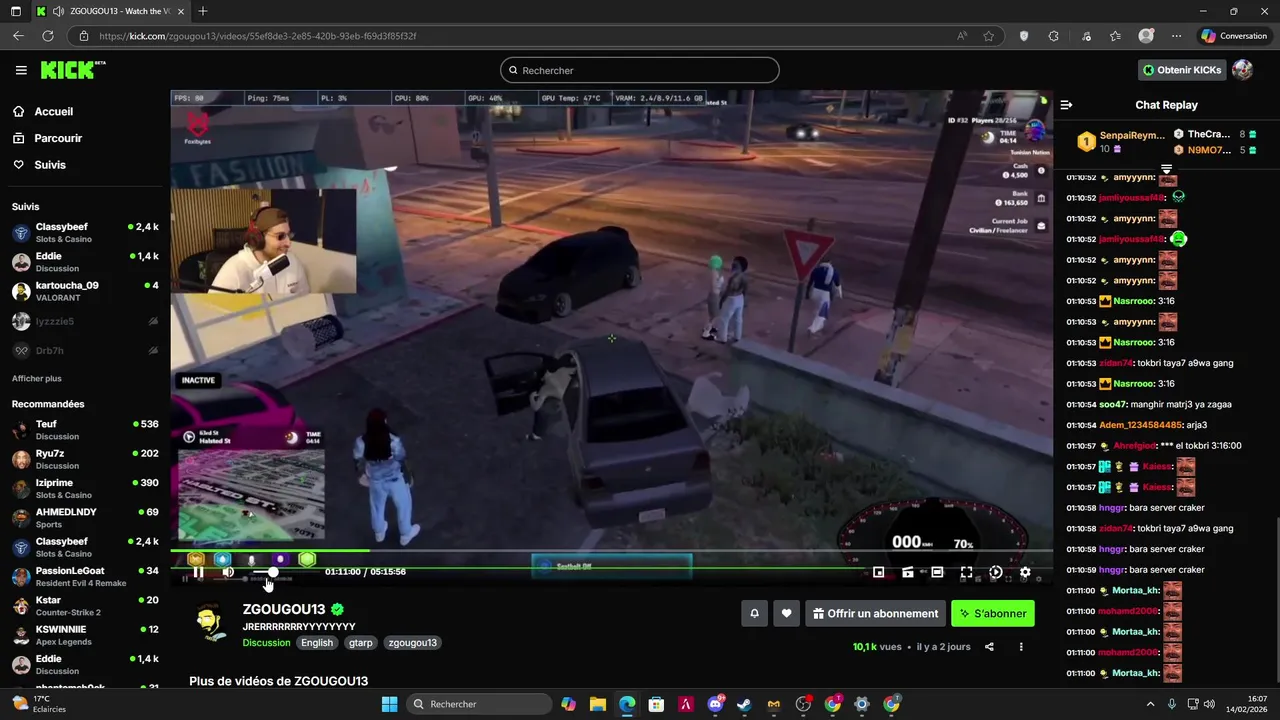Image resolution: width=1280 pixels, height=720 pixels.
Task: Open the browser more-options menu
Action: coord(1178,36)
